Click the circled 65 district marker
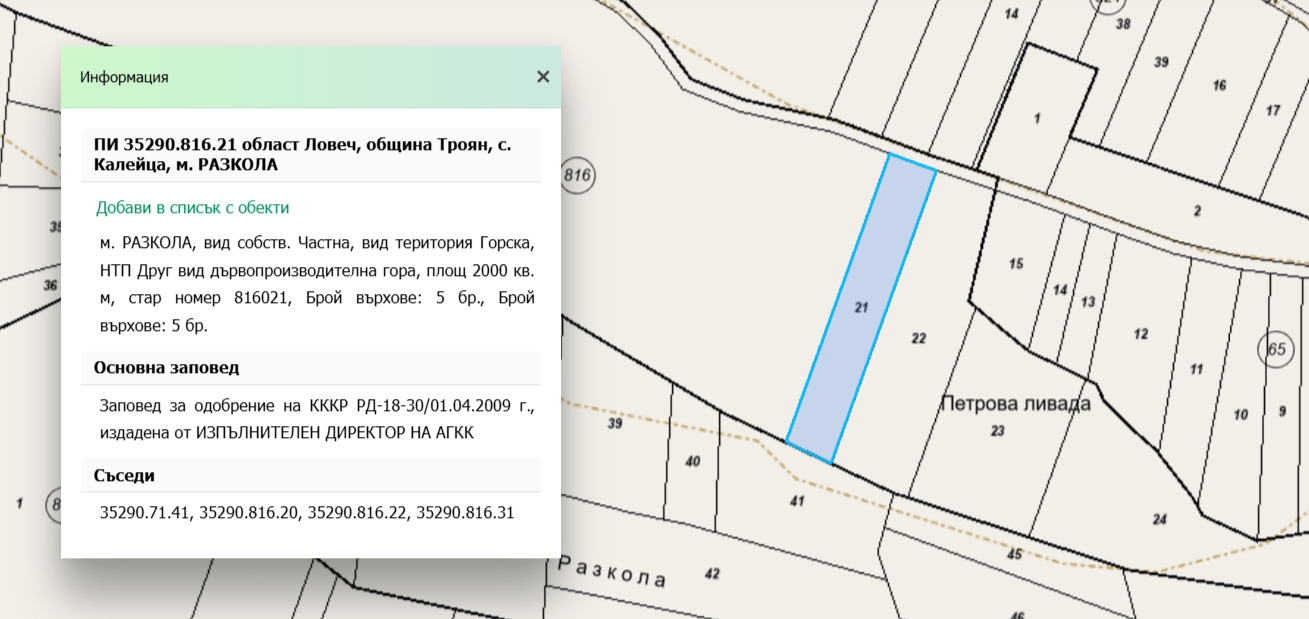Image resolution: width=1309 pixels, height=619 pixels. point(1276,350)
